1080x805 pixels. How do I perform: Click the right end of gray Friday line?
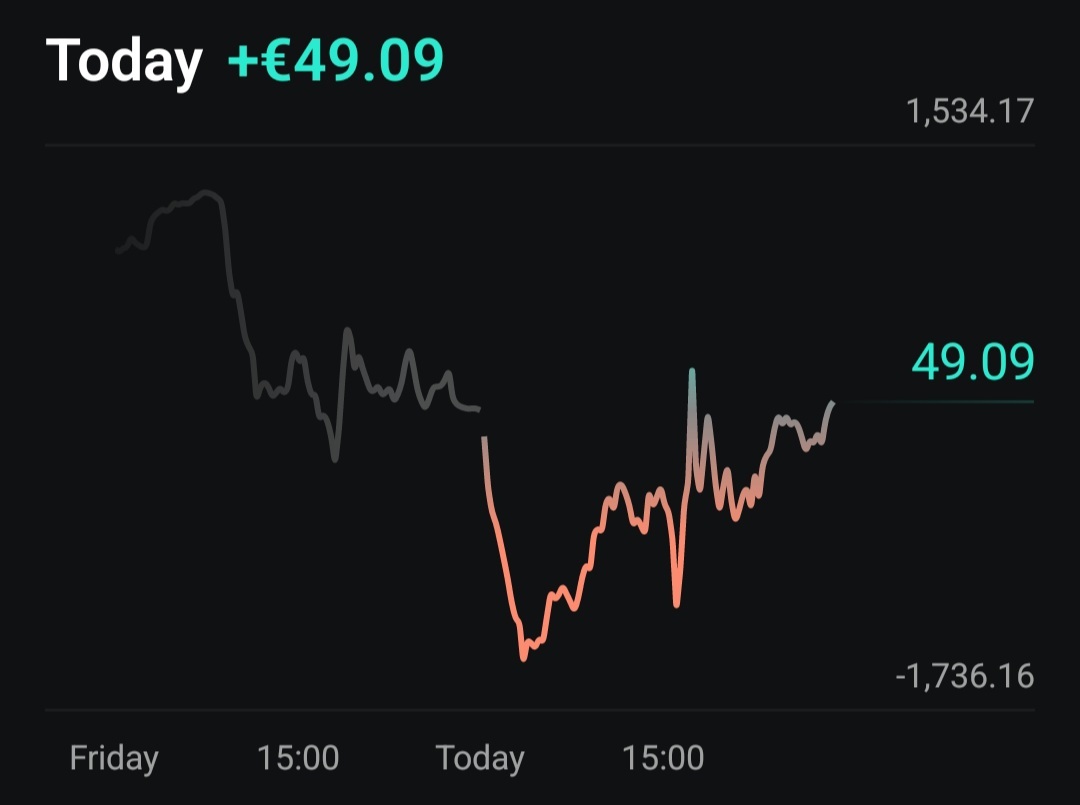click(x=478, y=409)
